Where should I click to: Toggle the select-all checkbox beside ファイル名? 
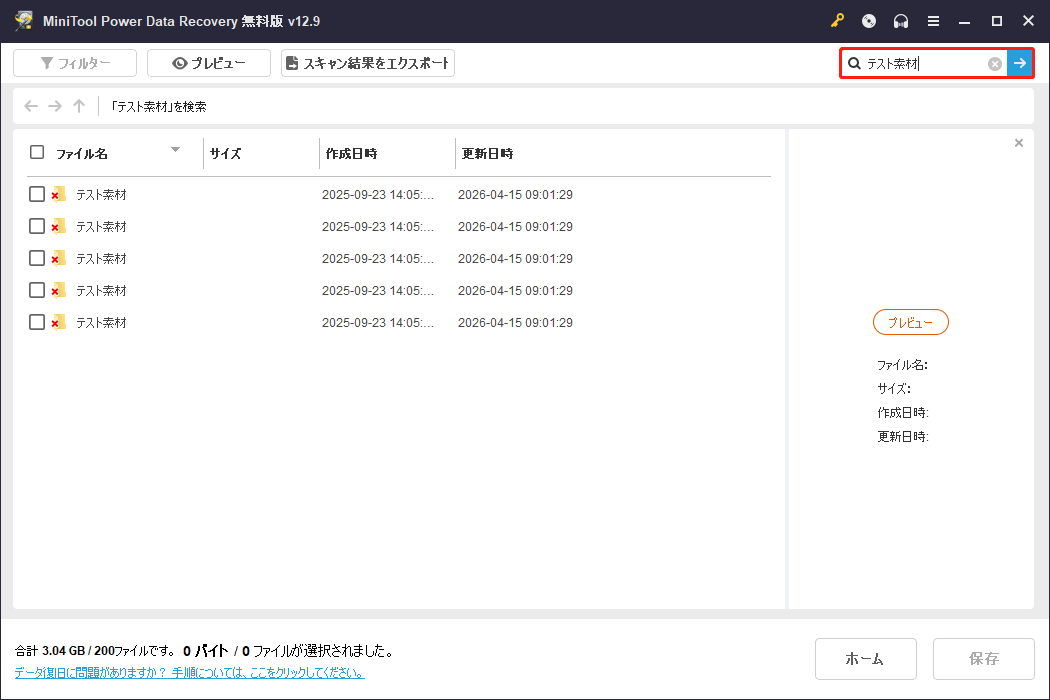click(x=37, y=153)
